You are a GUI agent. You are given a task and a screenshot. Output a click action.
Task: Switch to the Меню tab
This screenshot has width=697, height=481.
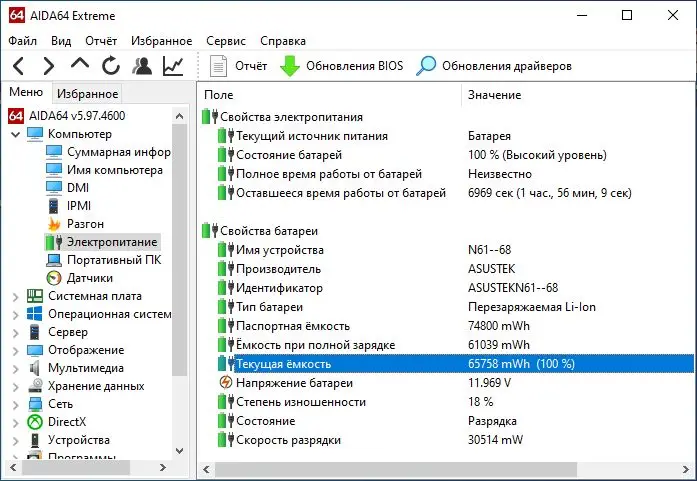tap(26, 92)
